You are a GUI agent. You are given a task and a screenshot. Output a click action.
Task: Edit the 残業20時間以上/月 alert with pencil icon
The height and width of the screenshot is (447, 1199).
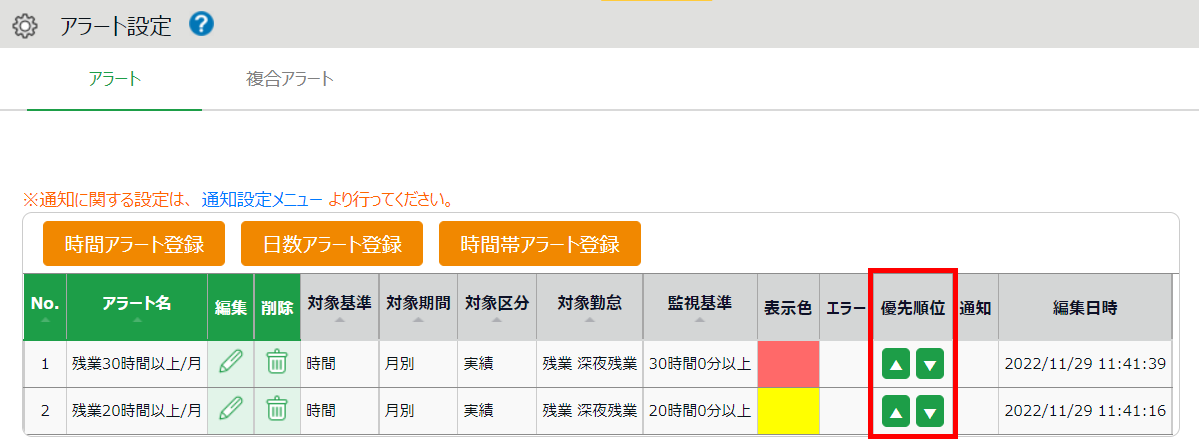(x=230, y=409)
